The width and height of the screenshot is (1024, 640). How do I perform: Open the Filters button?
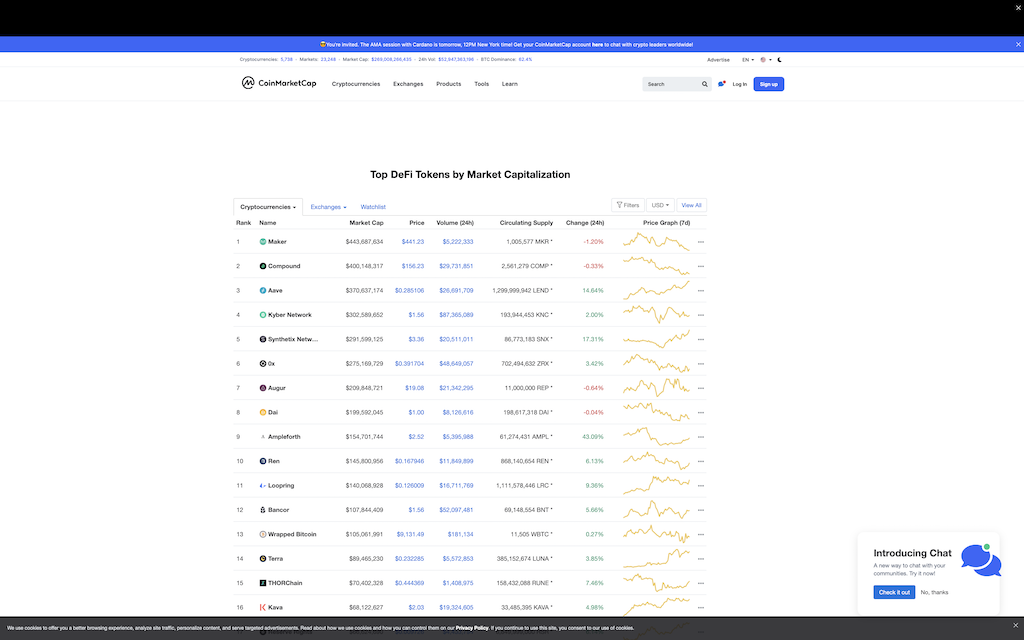628,205
